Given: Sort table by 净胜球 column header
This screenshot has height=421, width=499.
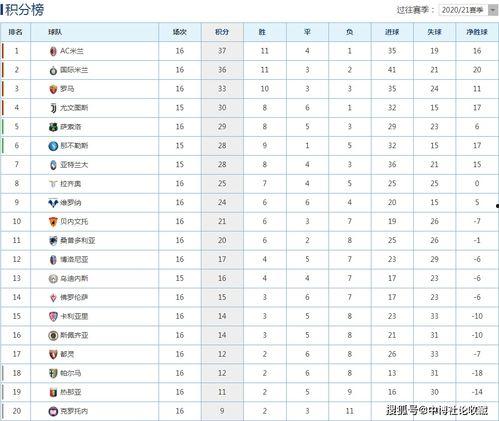Looking at the screenshot, I should [x=477, y=32].
